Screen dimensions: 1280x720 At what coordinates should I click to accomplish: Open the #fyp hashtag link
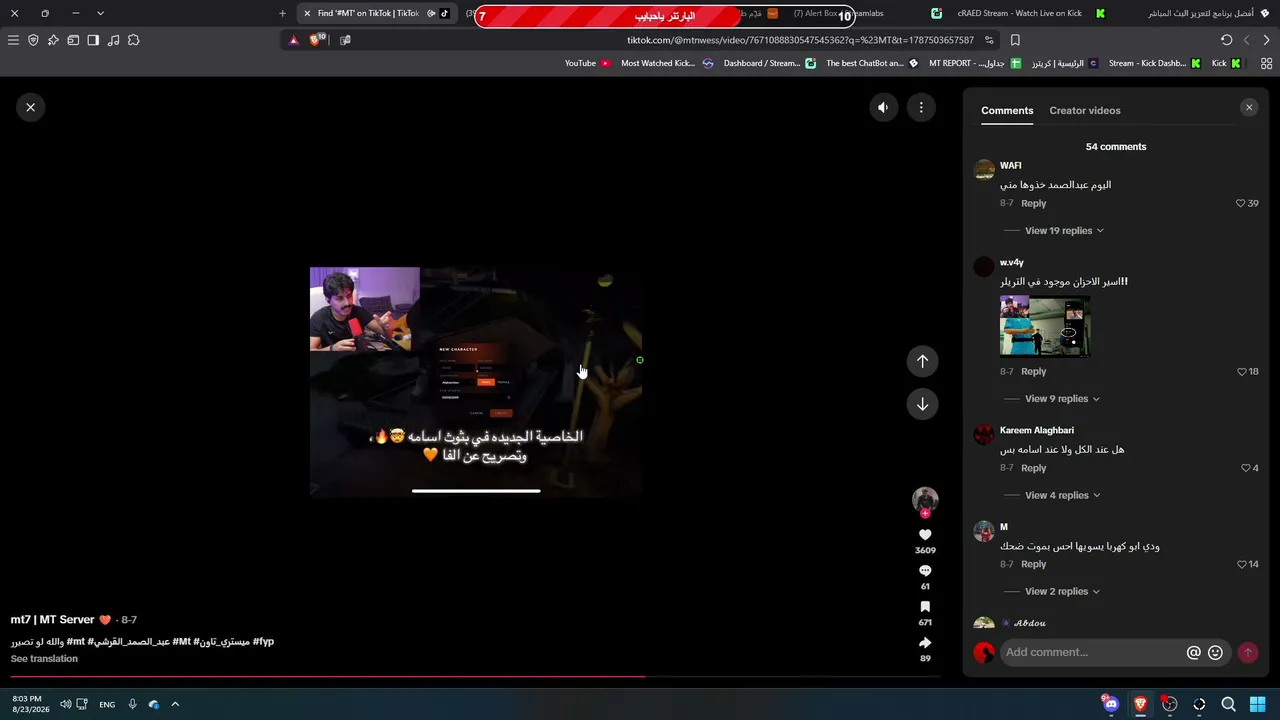point(263,642)
